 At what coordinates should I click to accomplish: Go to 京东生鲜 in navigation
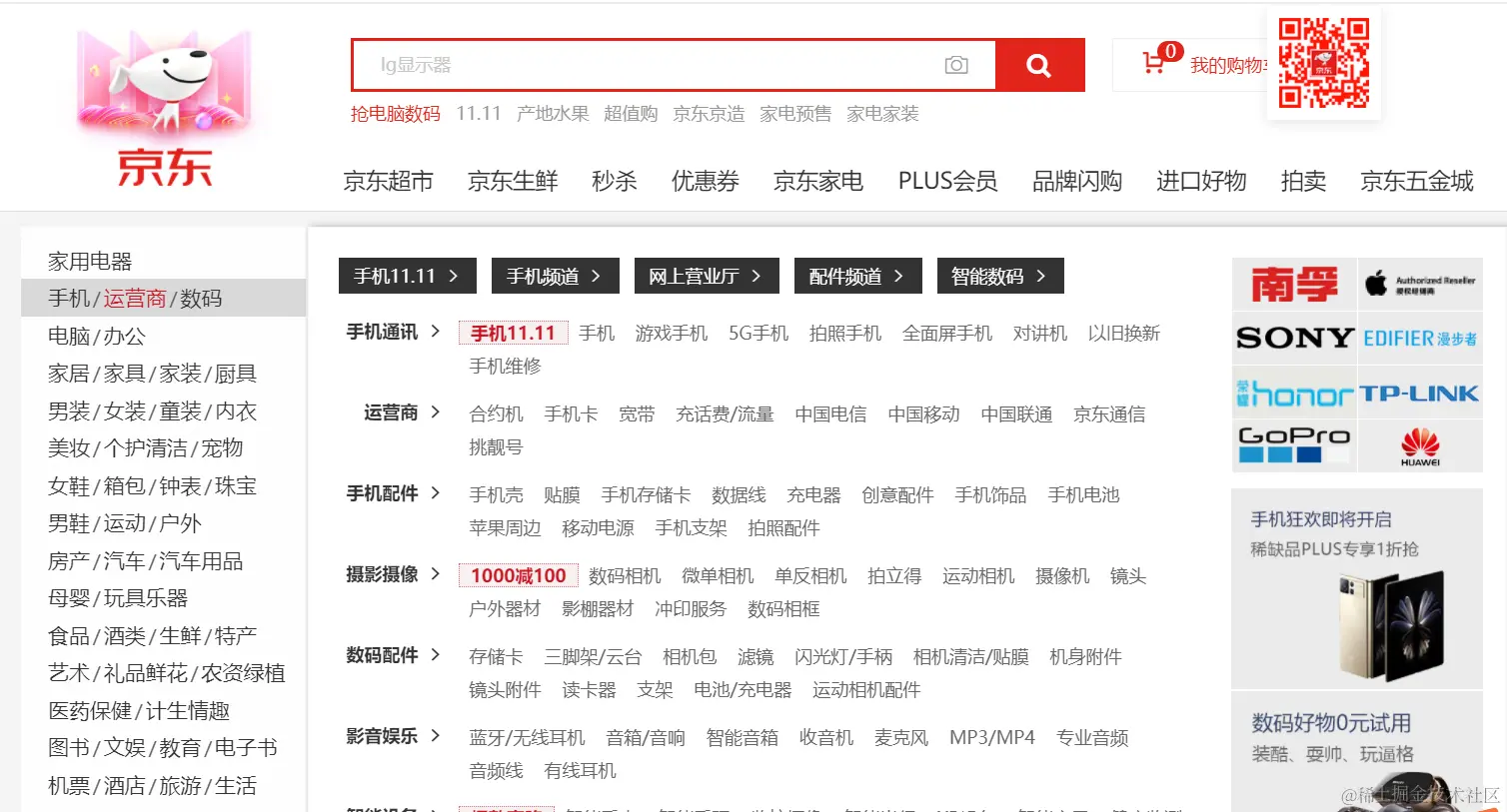(513, 181)
